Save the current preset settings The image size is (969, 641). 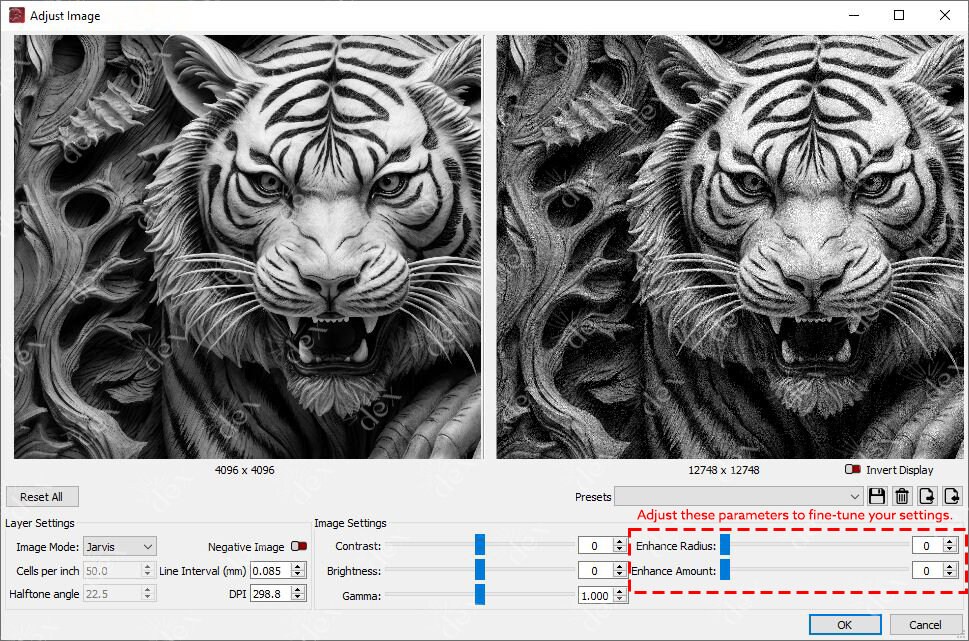click(877, 496)
